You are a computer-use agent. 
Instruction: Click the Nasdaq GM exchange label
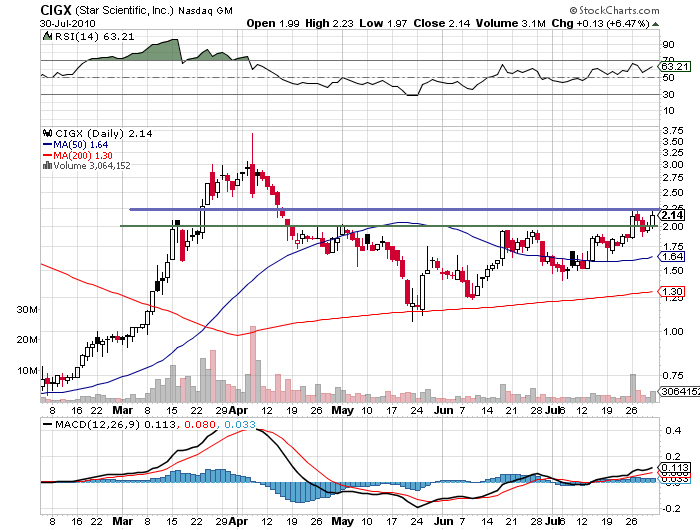[x=205, y=11]
